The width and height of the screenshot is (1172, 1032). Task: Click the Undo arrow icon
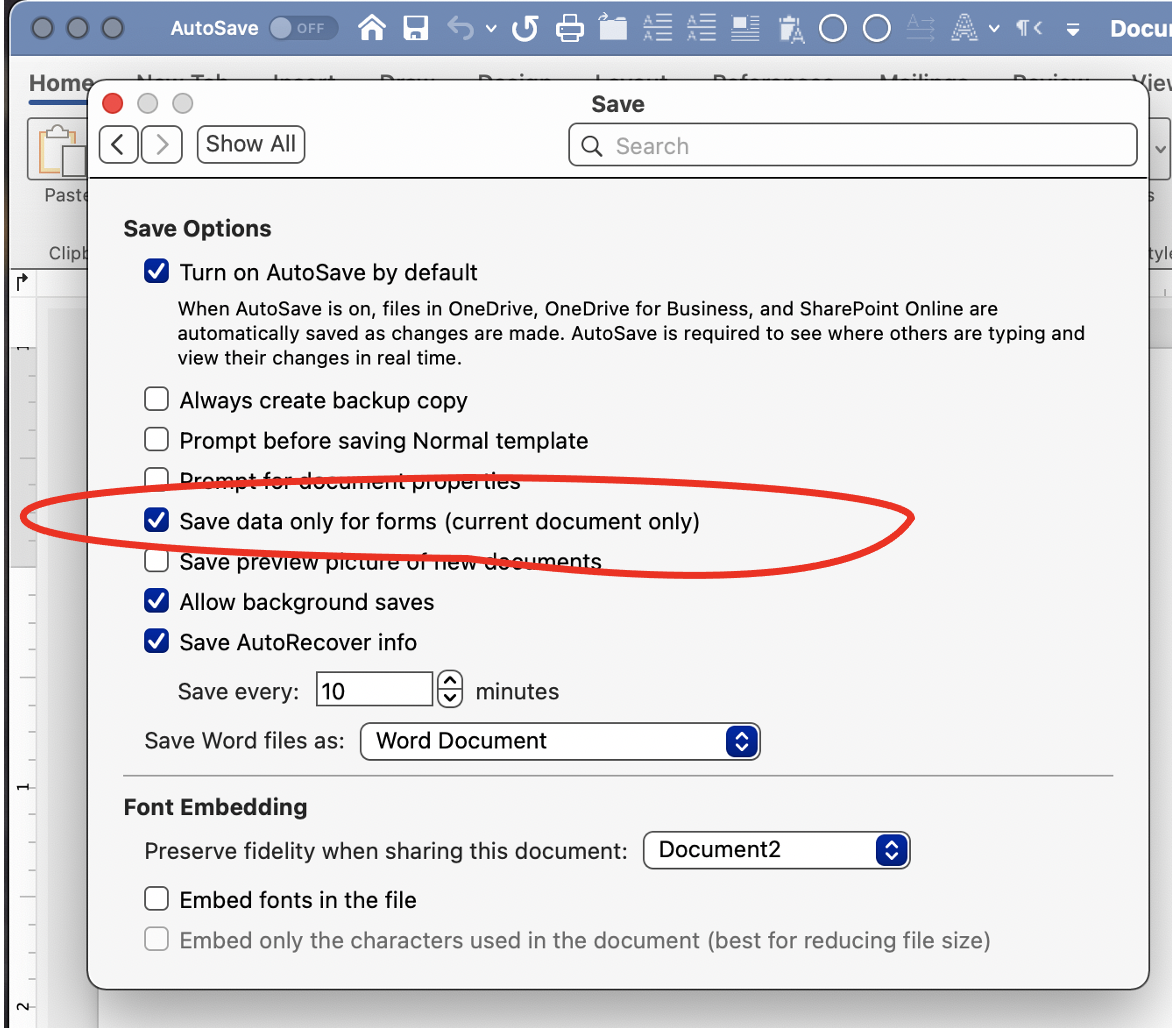pyautogui.click(x=461, y=28)
